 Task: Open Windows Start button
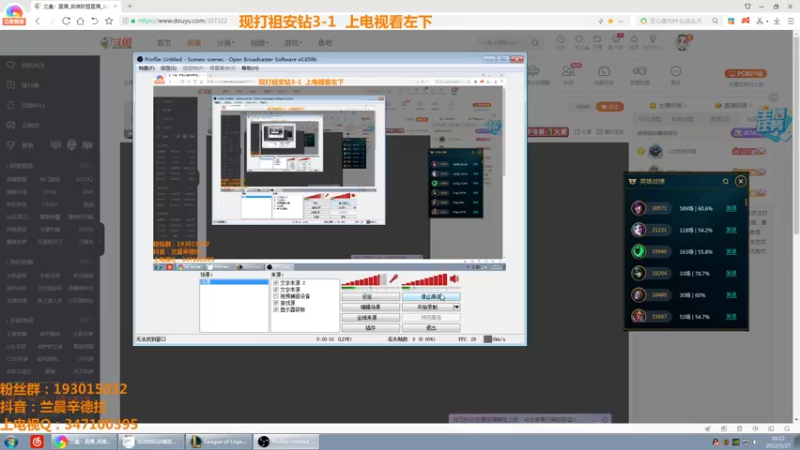click(11, 441)
